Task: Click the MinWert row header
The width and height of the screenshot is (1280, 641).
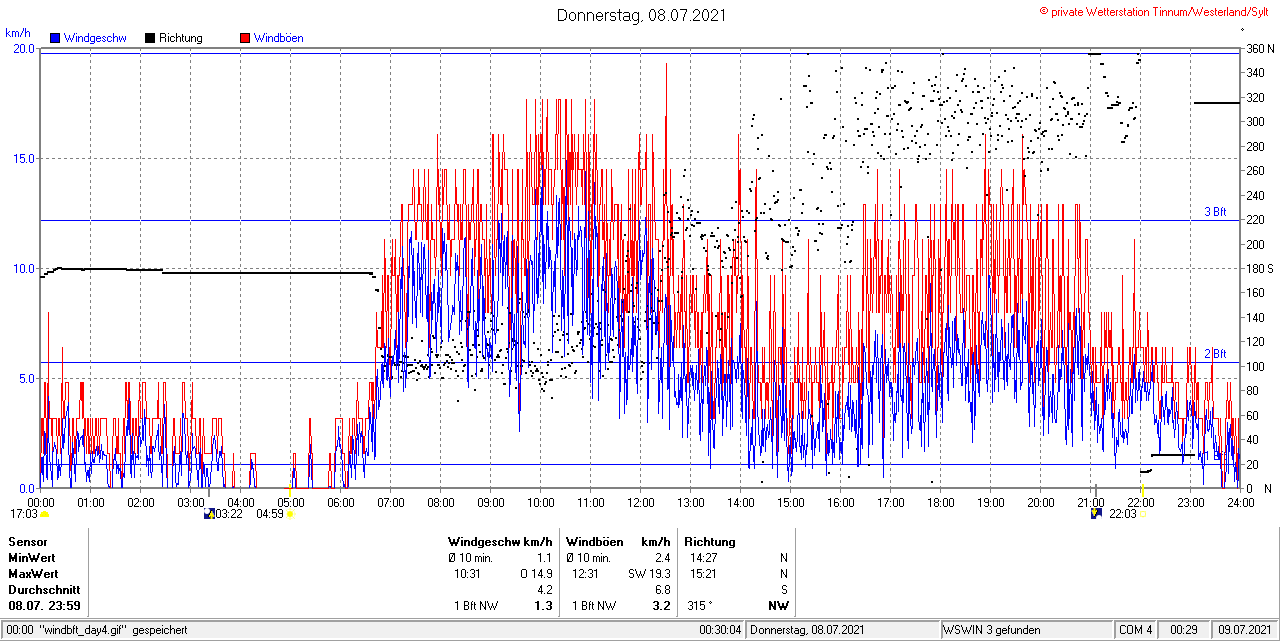Action: tap(32, 558)
